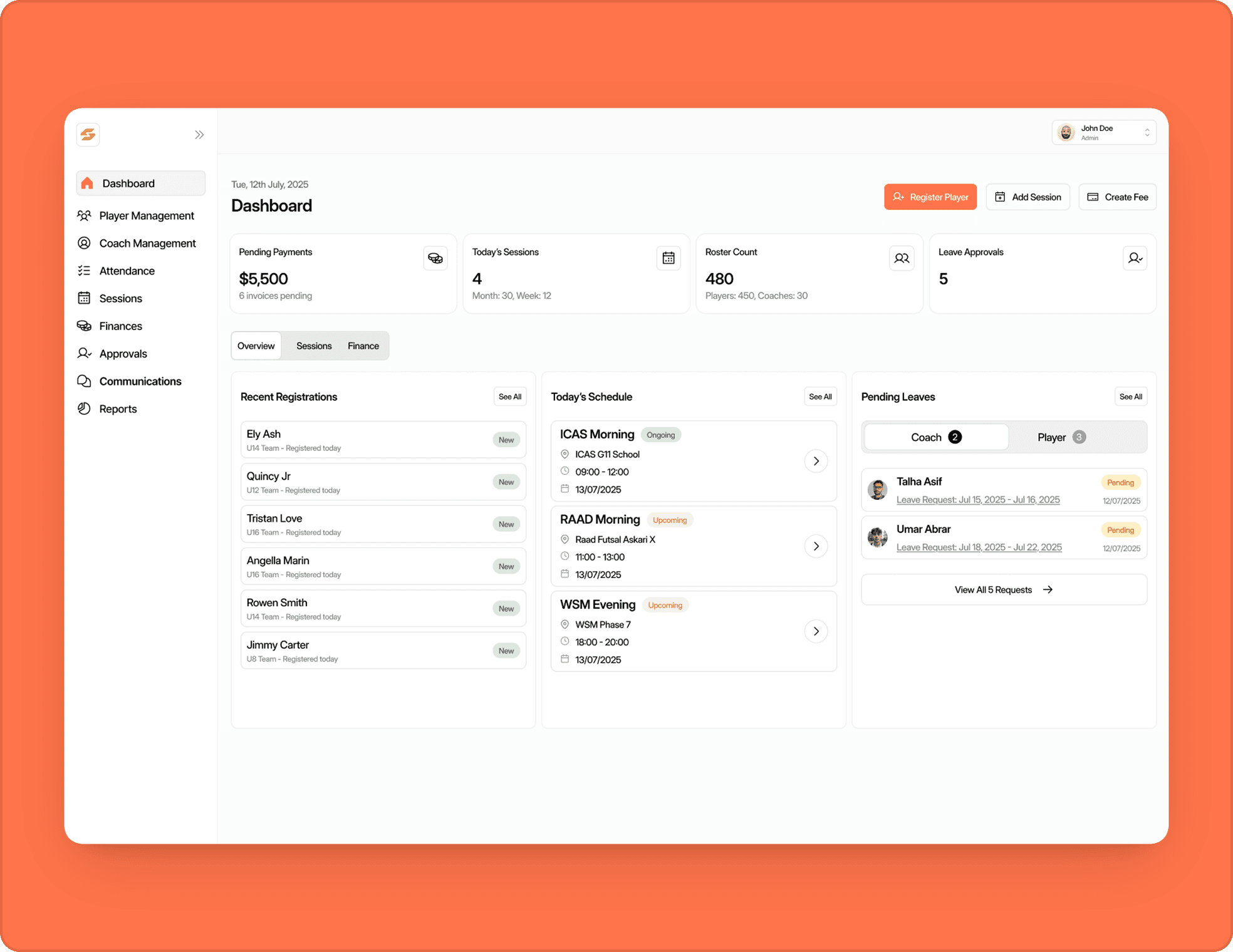Expand the sidebar with double-chevron icon
The image size is (1233, 952).
(x=199, y=135)
